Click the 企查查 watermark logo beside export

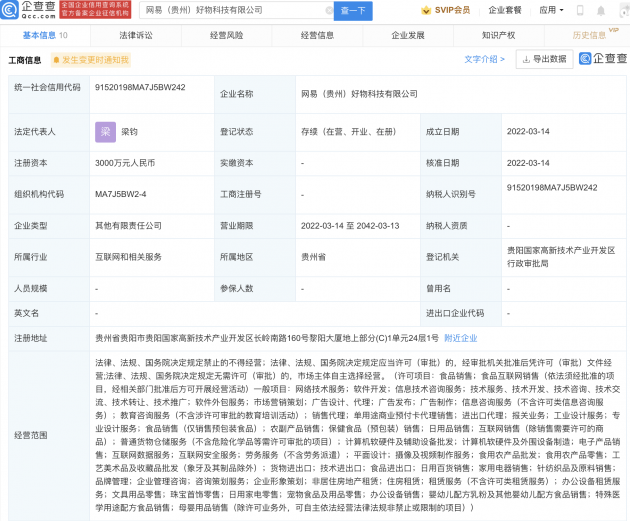point(603,59)
